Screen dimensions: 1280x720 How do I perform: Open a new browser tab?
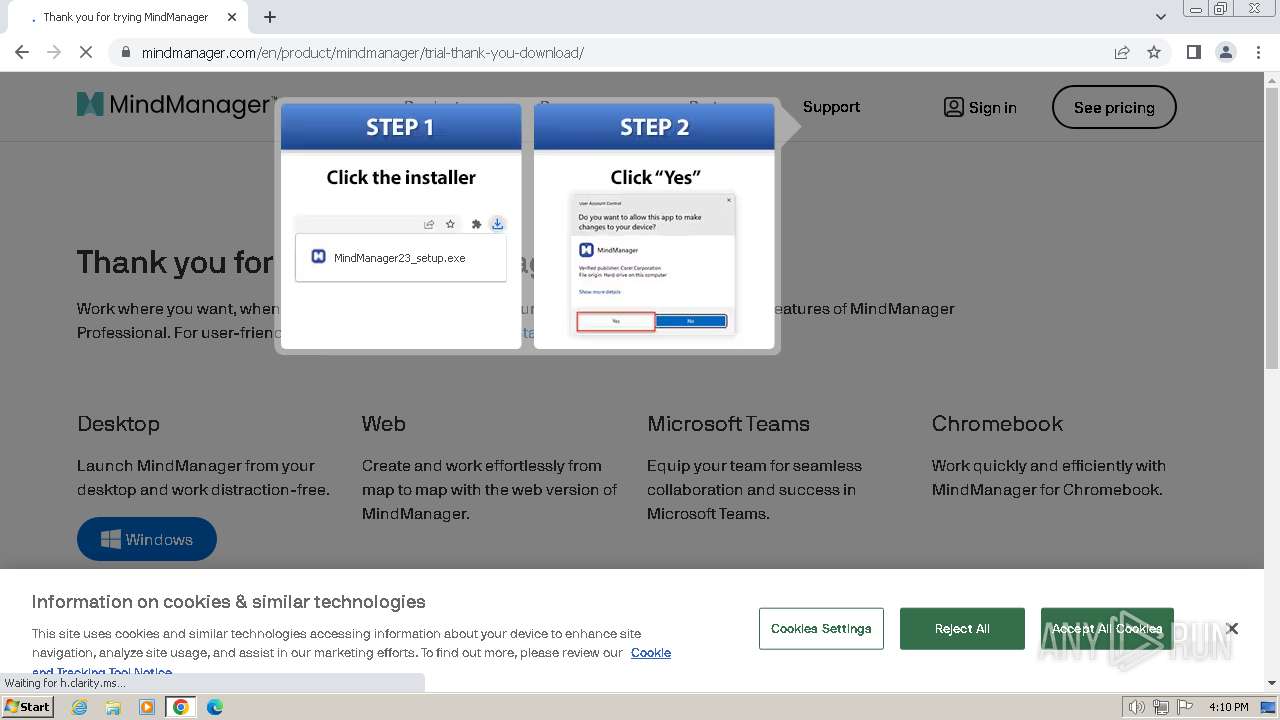tap(270, 17)
